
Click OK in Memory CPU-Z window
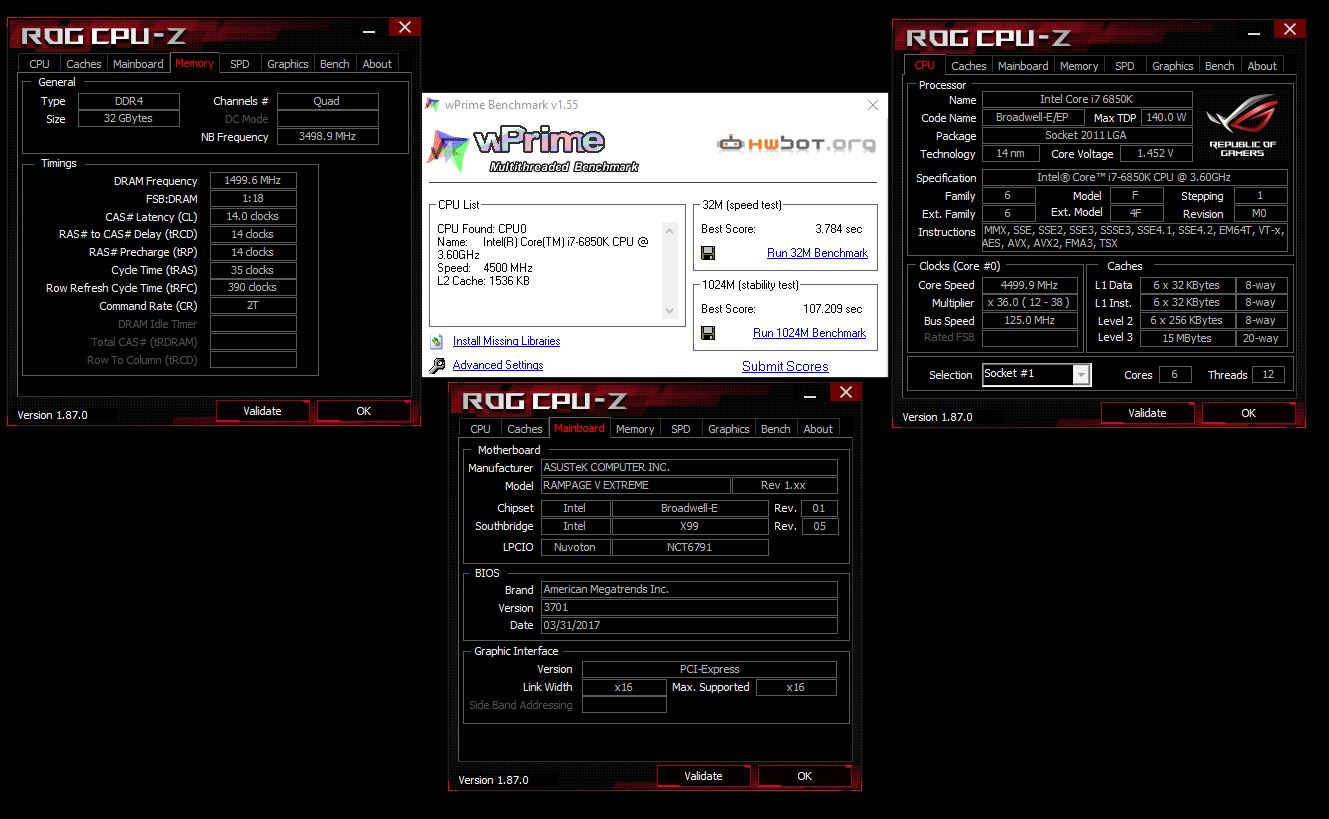364,411
